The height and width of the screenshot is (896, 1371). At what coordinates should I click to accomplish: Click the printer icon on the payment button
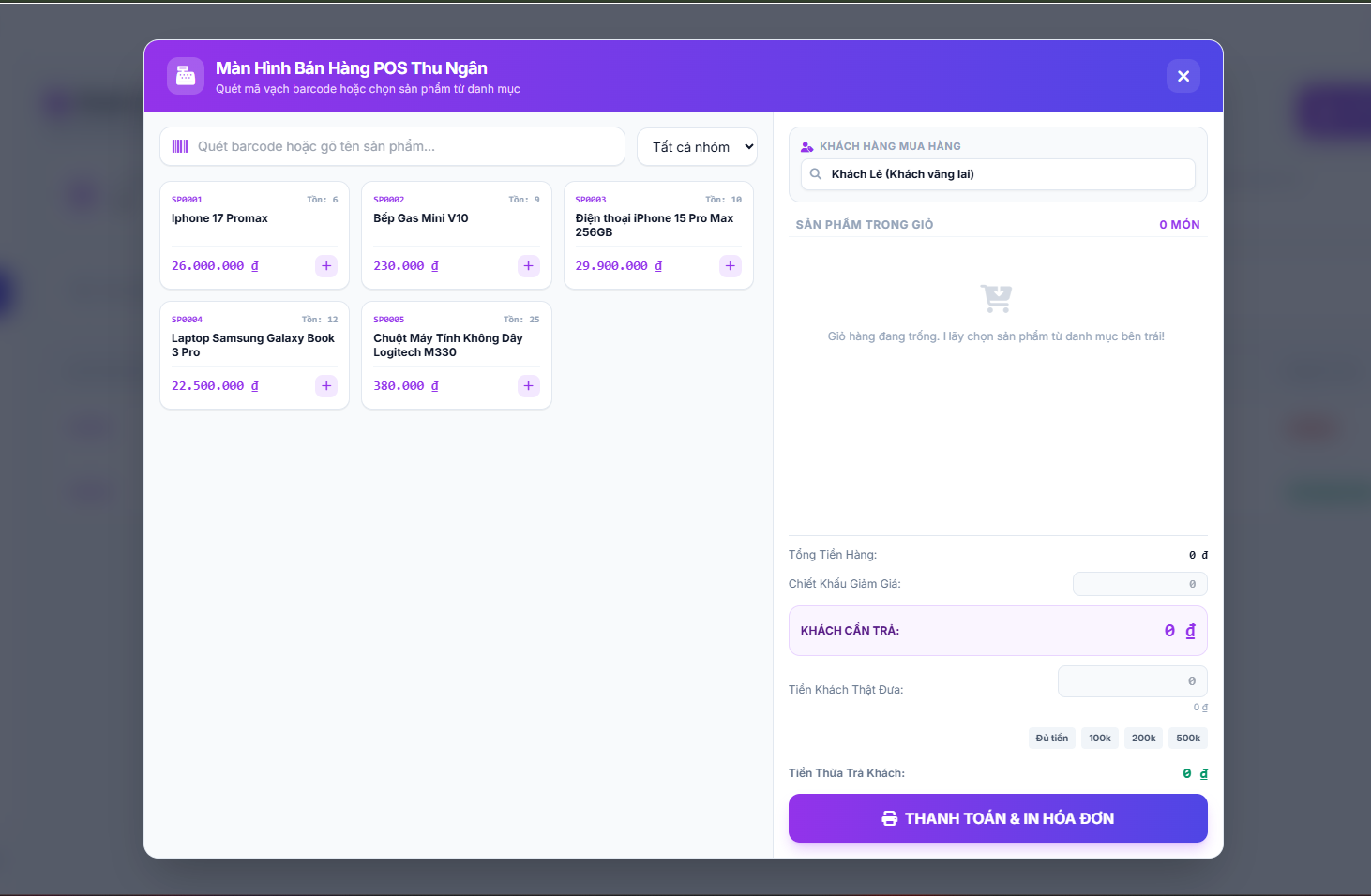tap(890, 819)
